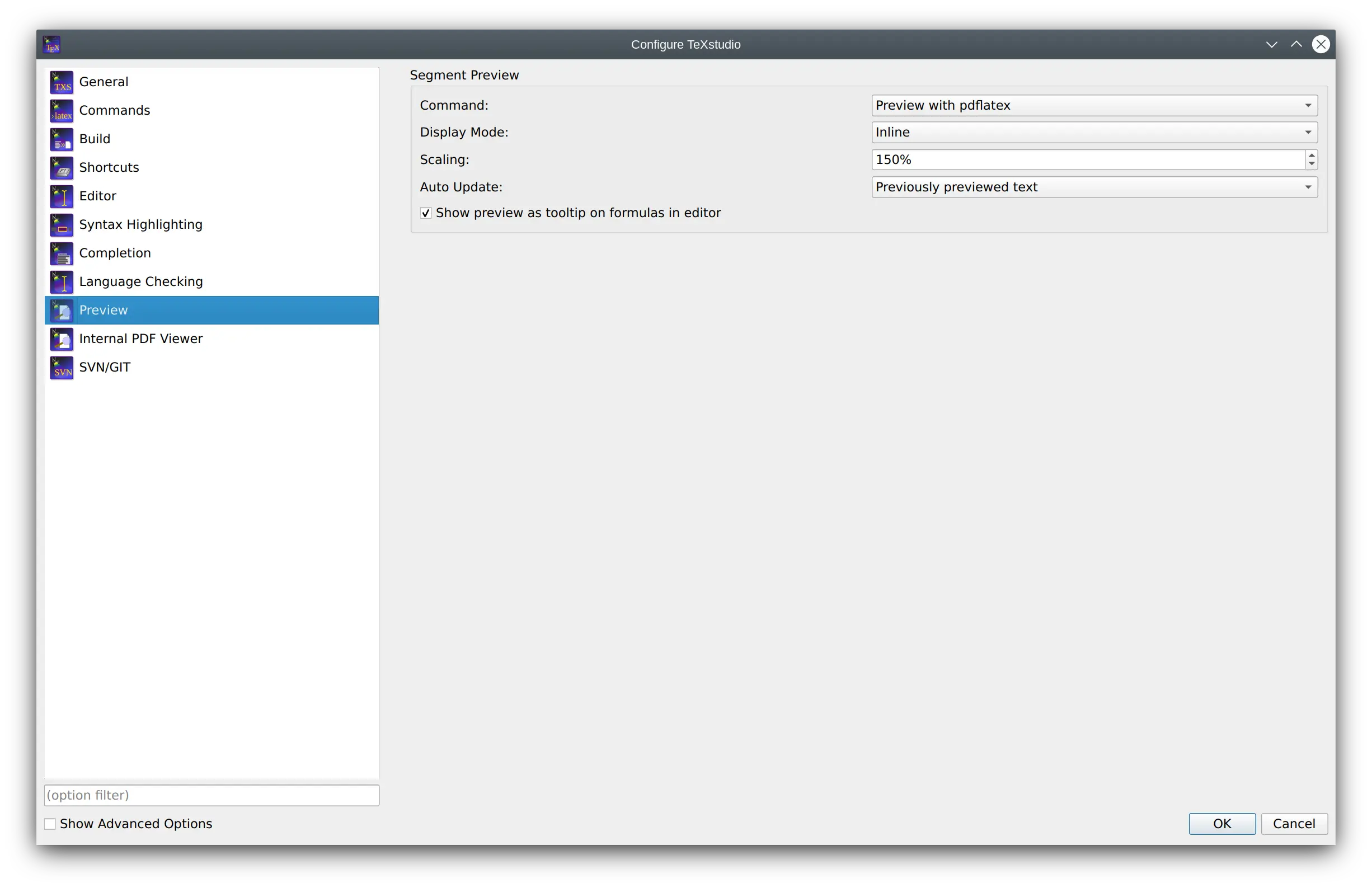Screen dimensions: 1372x888
Task: Open the Auto Update combo box
Action: point(1093,187)
